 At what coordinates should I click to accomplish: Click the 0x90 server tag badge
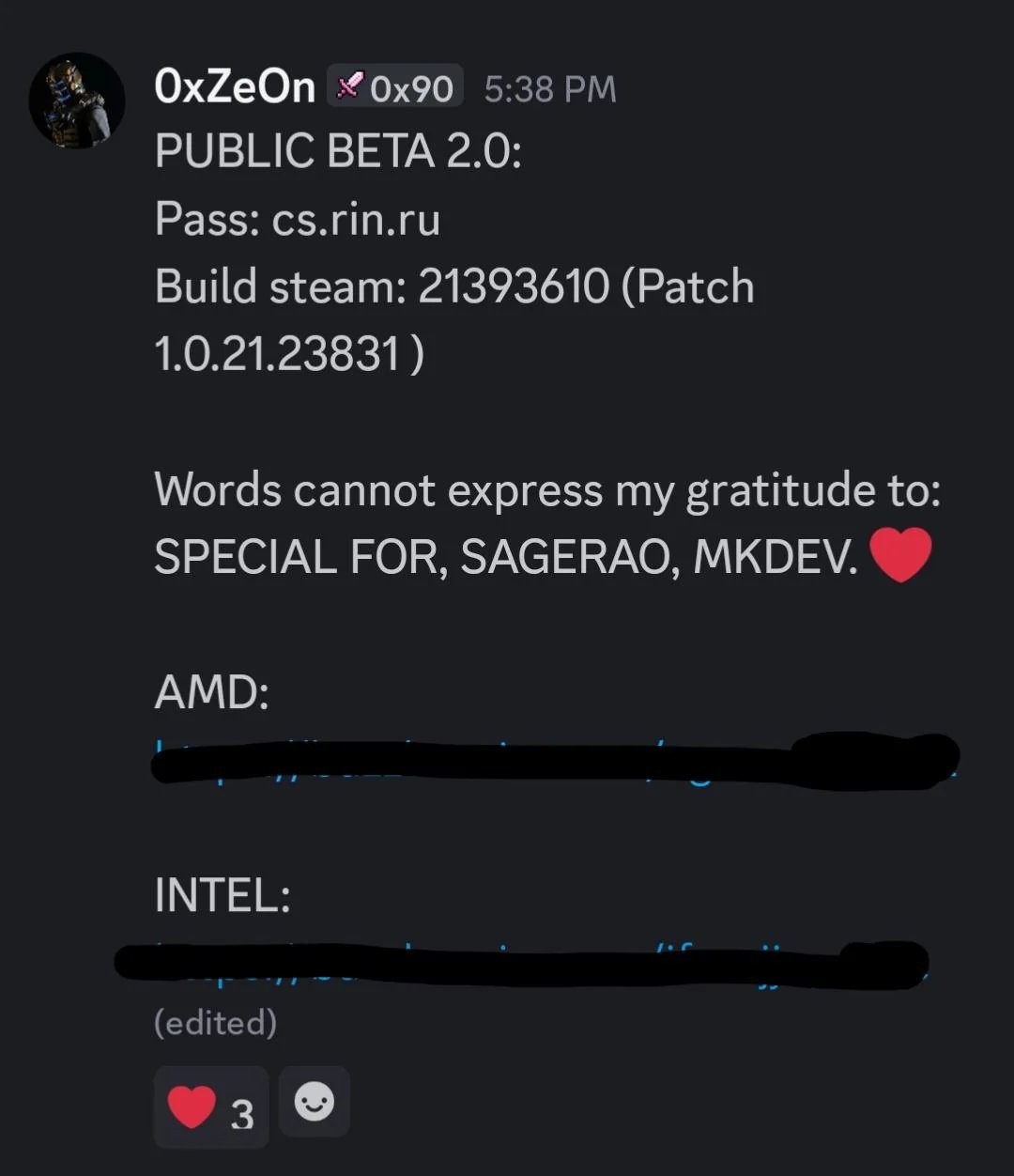(395, 88)
